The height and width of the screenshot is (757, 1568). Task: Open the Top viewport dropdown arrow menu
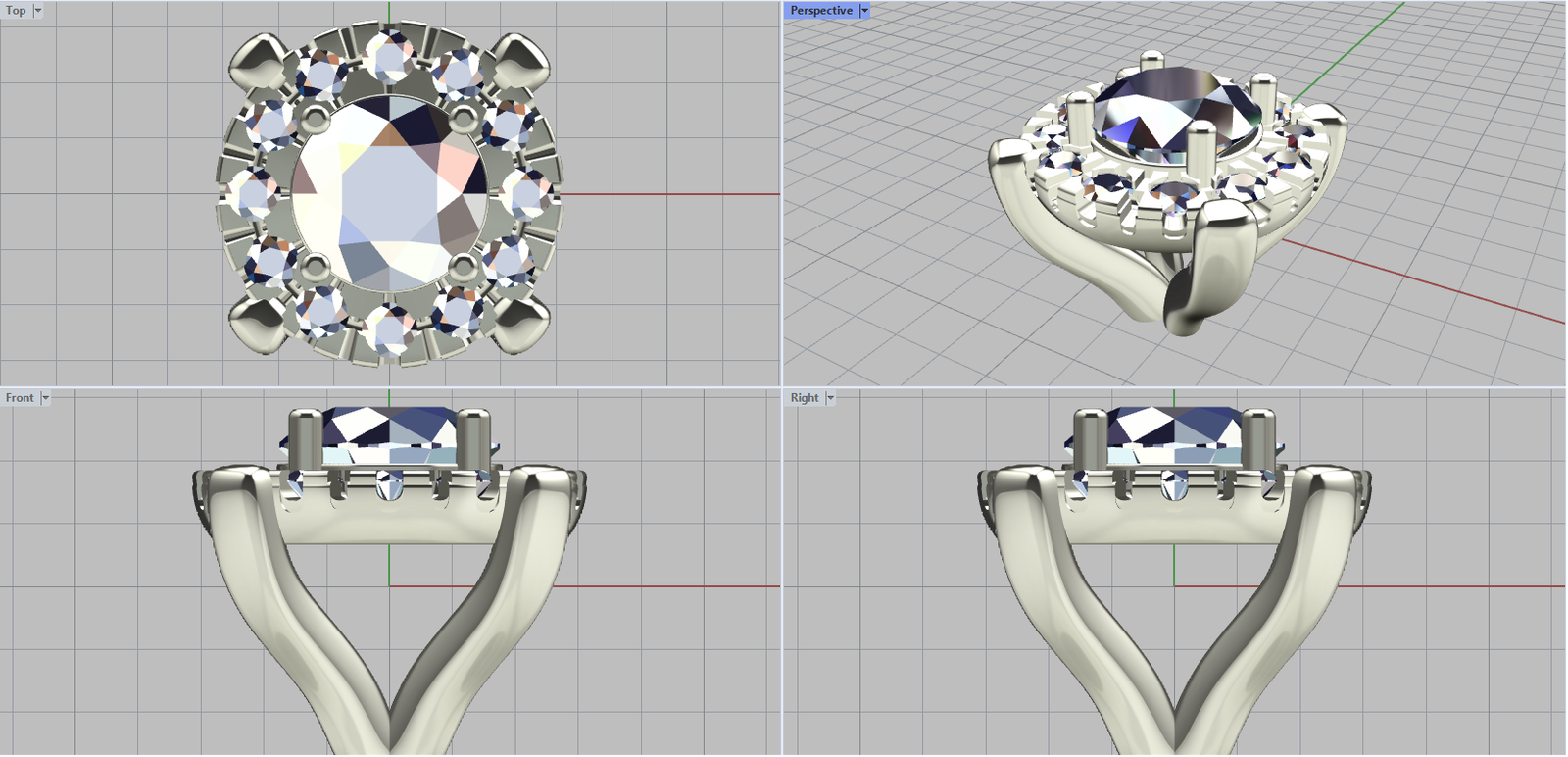point(38,11)
